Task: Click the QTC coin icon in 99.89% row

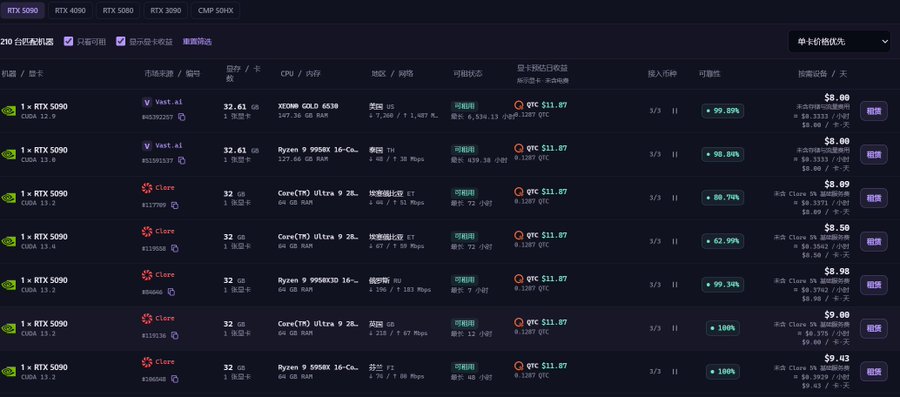Action: point(519,105)
